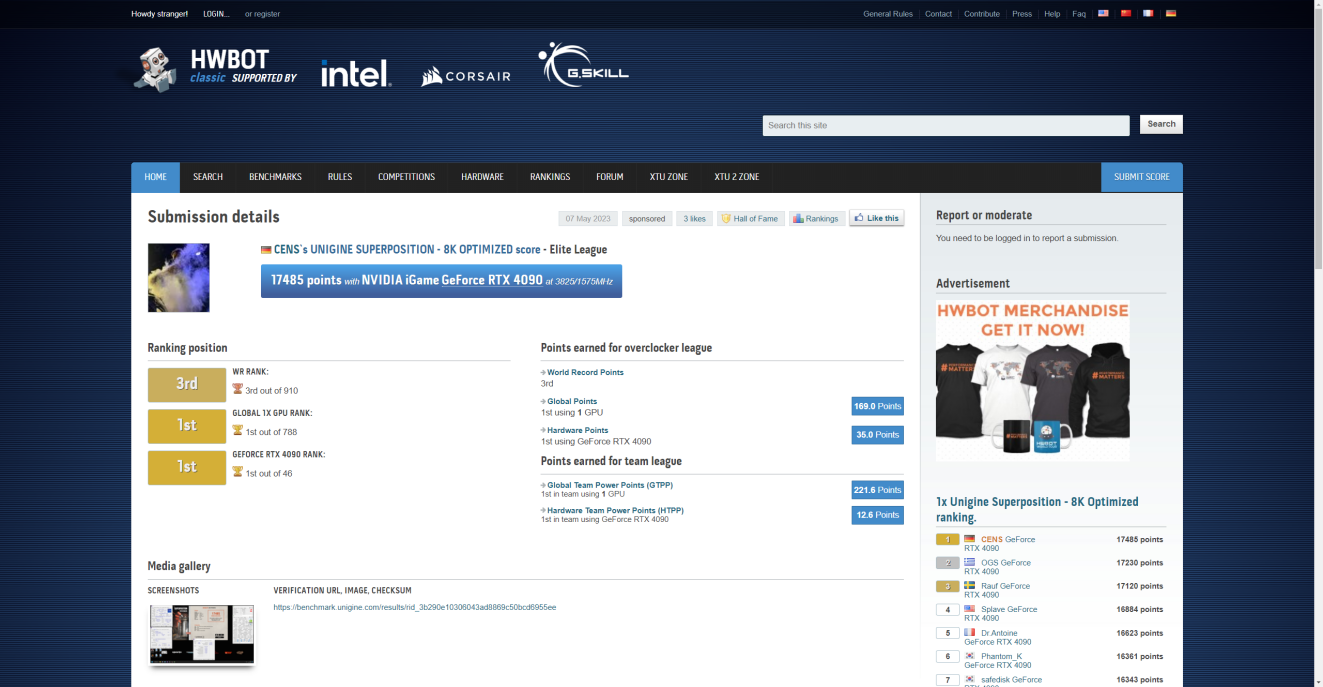Select the French flag language icon

click(1148, 14)
